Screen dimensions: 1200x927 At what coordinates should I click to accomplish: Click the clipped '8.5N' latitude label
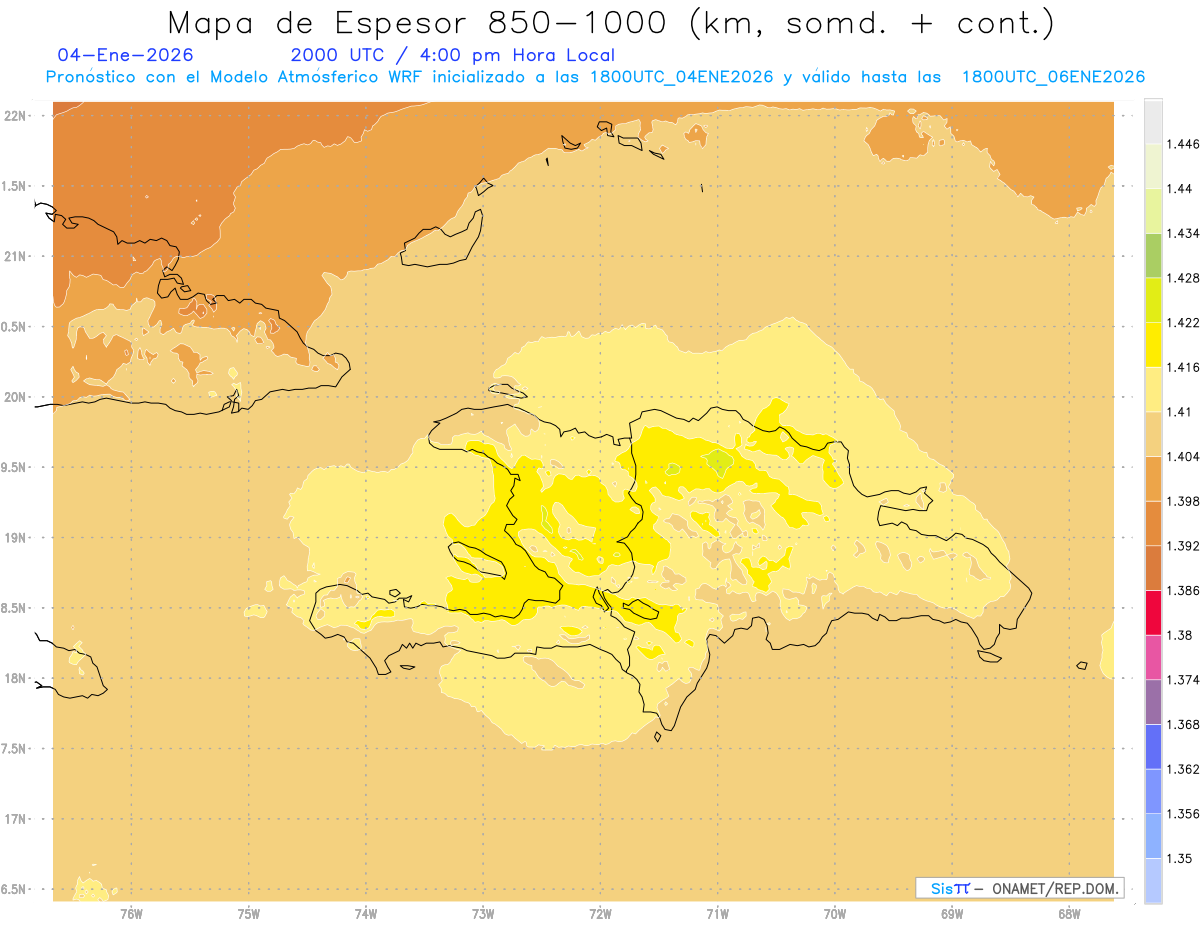pyautogui.click(x=15, y=608)
